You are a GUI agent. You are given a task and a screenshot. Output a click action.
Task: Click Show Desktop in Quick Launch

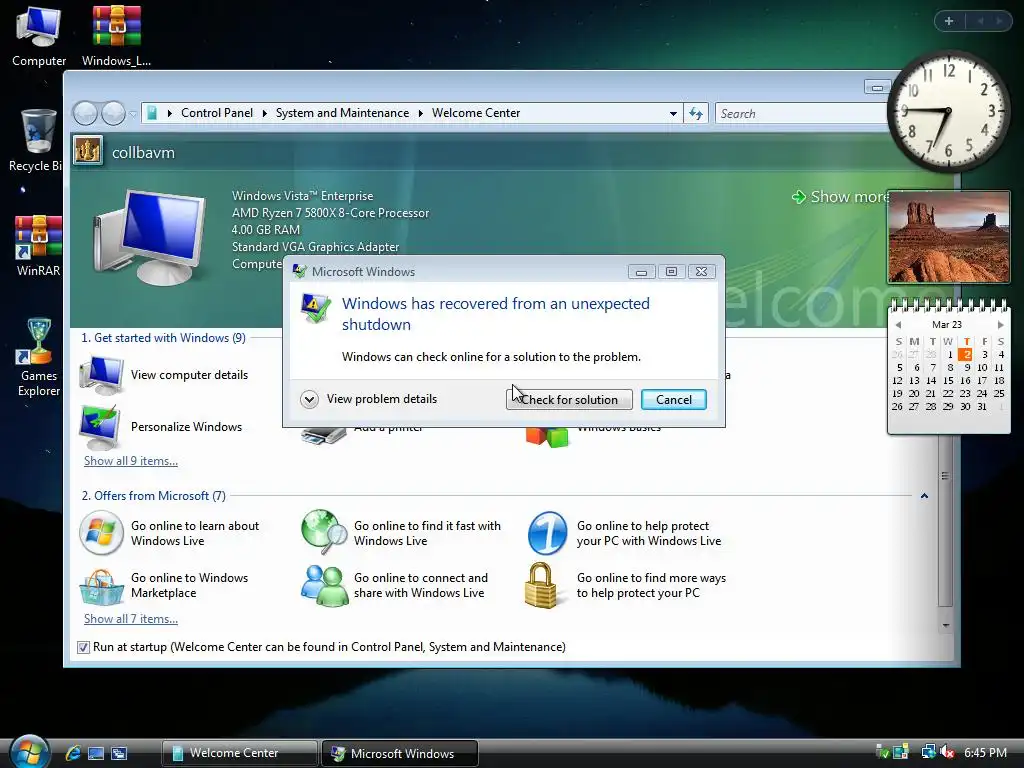(96, 753)
